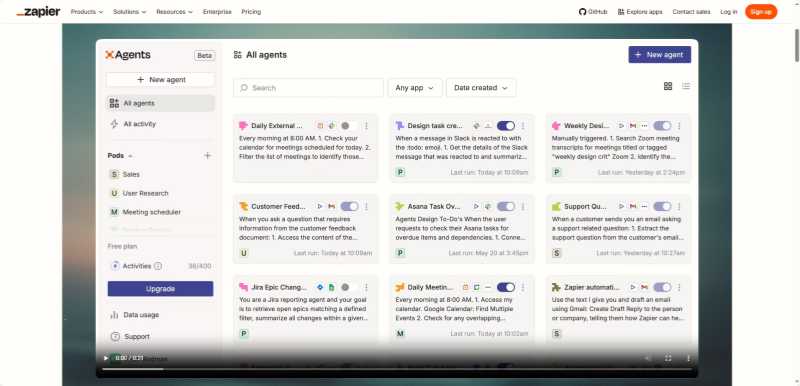
Task: Run the Asana Task agent play icon
Action: coord(476,207)
